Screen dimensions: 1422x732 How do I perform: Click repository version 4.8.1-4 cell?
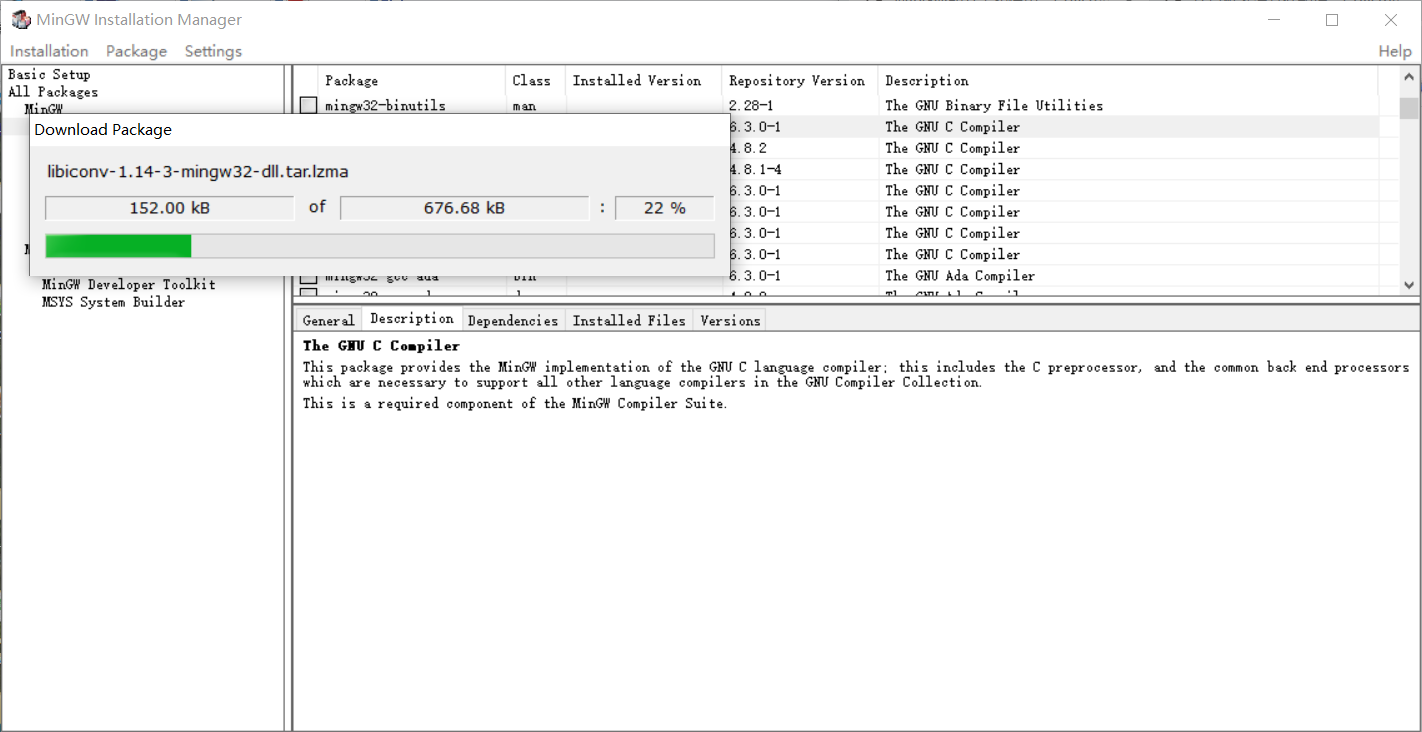tap(756, 169)
